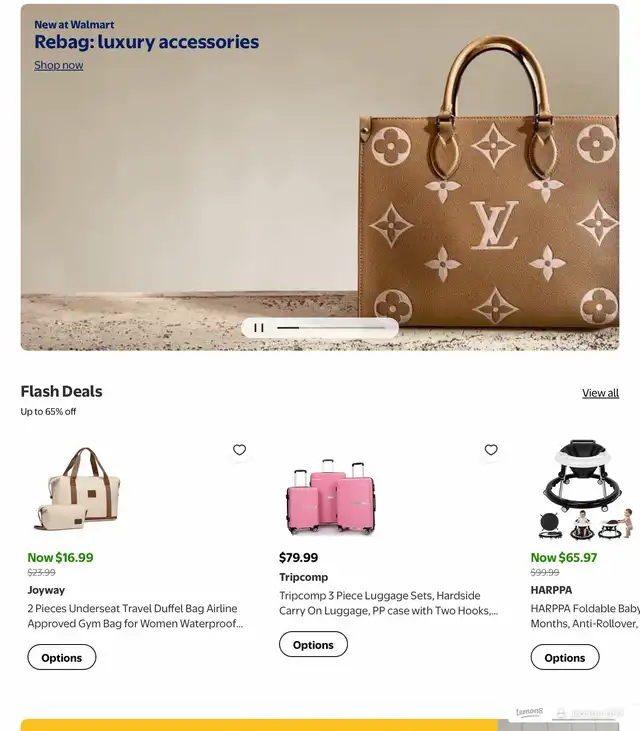Image resolution: width=640 pixels, height=731 pixels.
Task: Open the Rebag 'Shop now' link
Action: [59, 65]
